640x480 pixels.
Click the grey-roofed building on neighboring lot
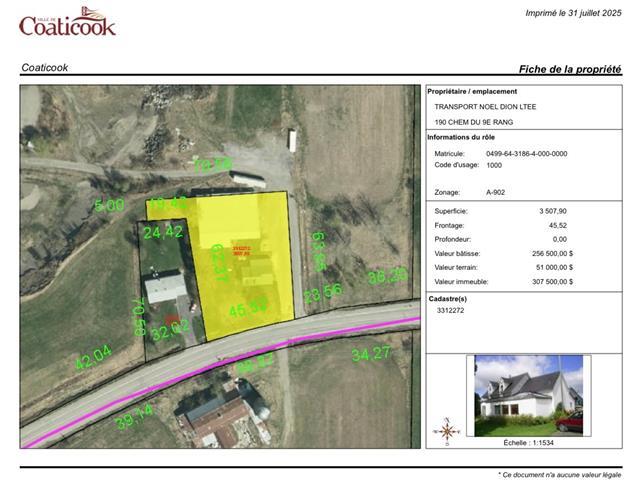point(166,289)
